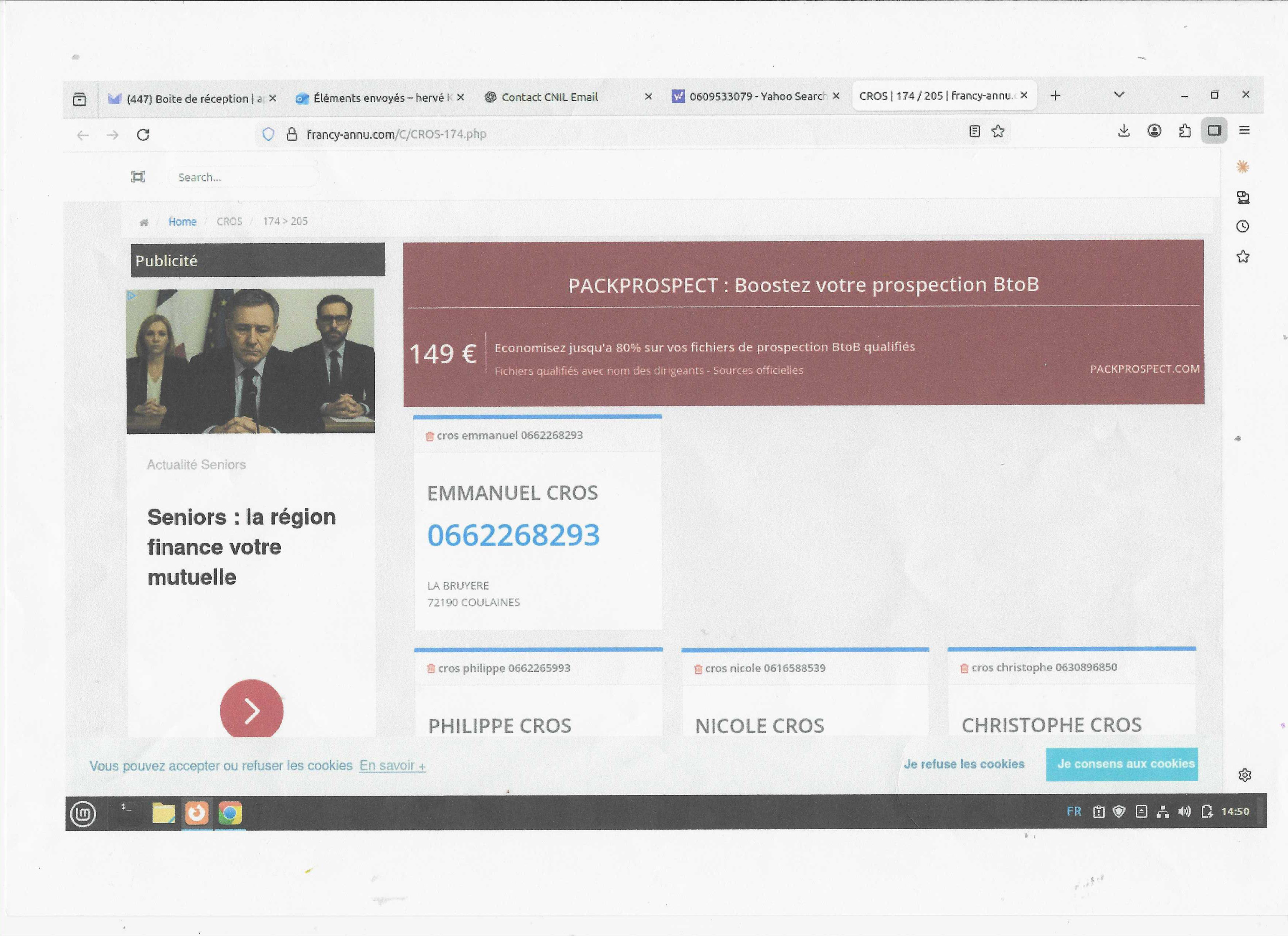Switch to Contact CNIL Email tab

(x=549, y=97)
